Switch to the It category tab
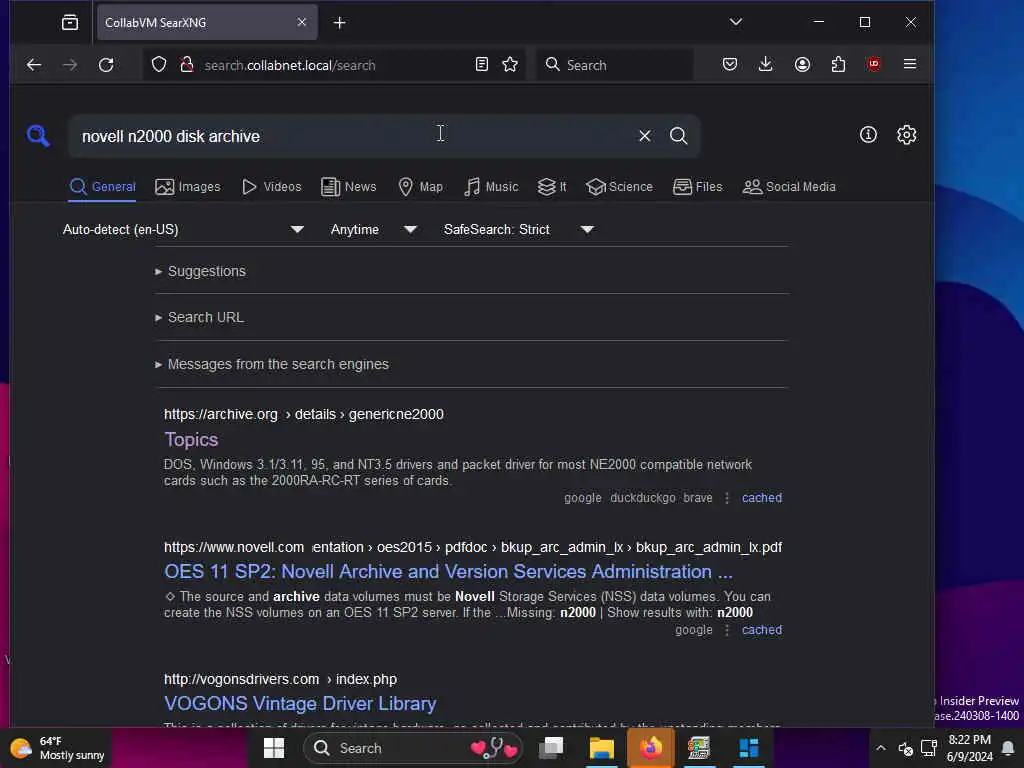 552,187
